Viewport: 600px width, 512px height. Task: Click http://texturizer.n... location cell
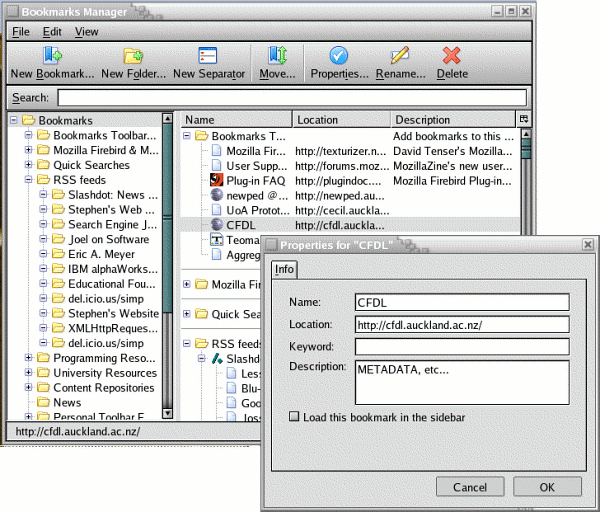click(341, 151)
